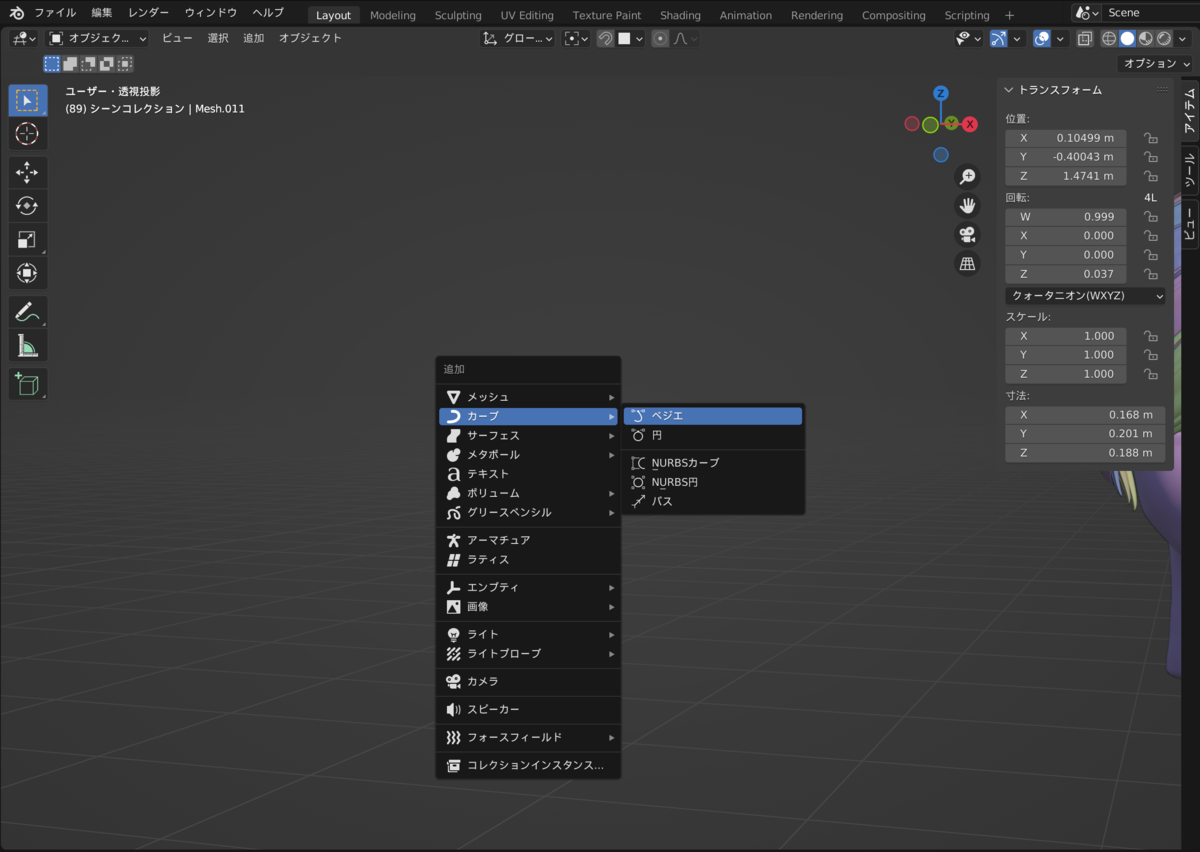Lock the rotation W value

[x=1151, y=217]
